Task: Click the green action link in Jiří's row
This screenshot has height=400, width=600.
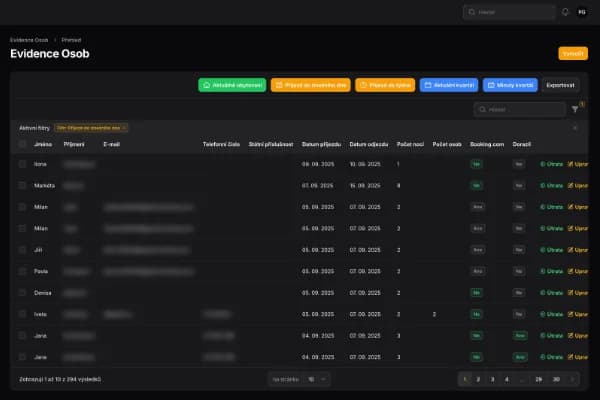Action: click(551, 250)
